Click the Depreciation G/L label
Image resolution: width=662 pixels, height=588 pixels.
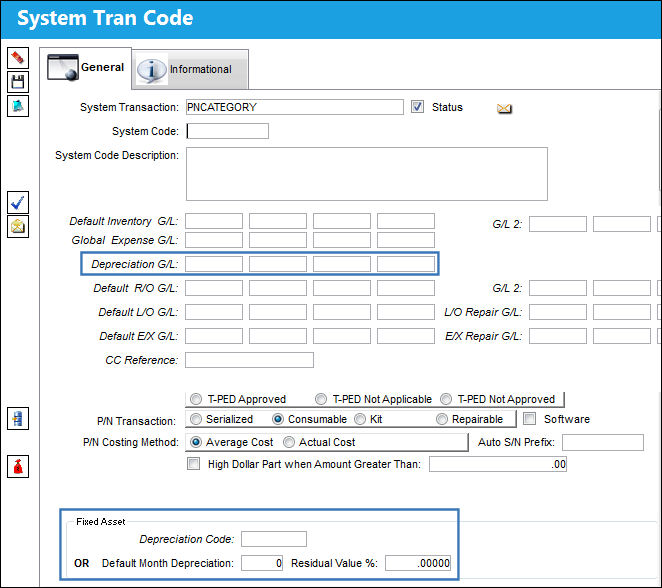(135, 264)
